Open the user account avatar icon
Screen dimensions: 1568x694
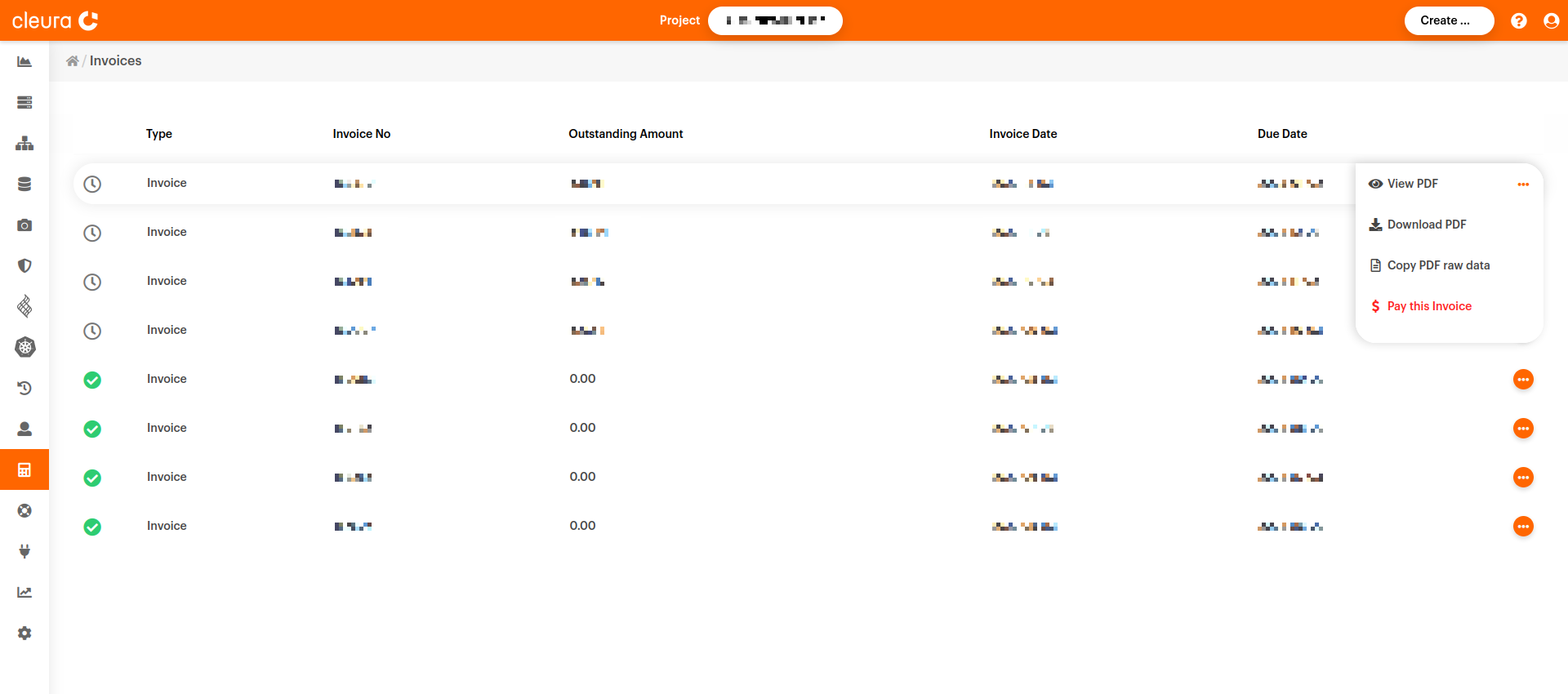click(1551, 21)
